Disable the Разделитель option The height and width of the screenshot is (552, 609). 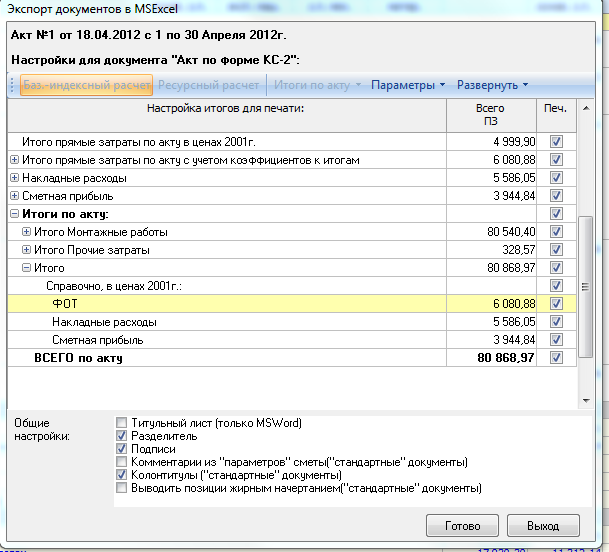(122, 435)
